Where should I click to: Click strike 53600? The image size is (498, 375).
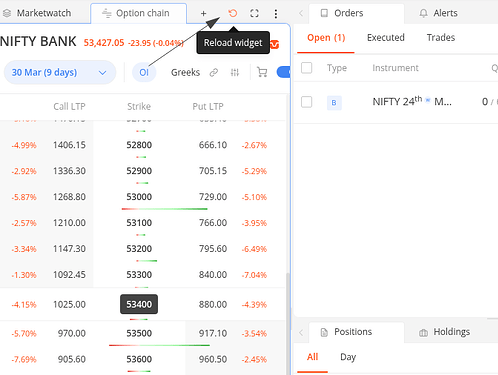coord(139,359)
